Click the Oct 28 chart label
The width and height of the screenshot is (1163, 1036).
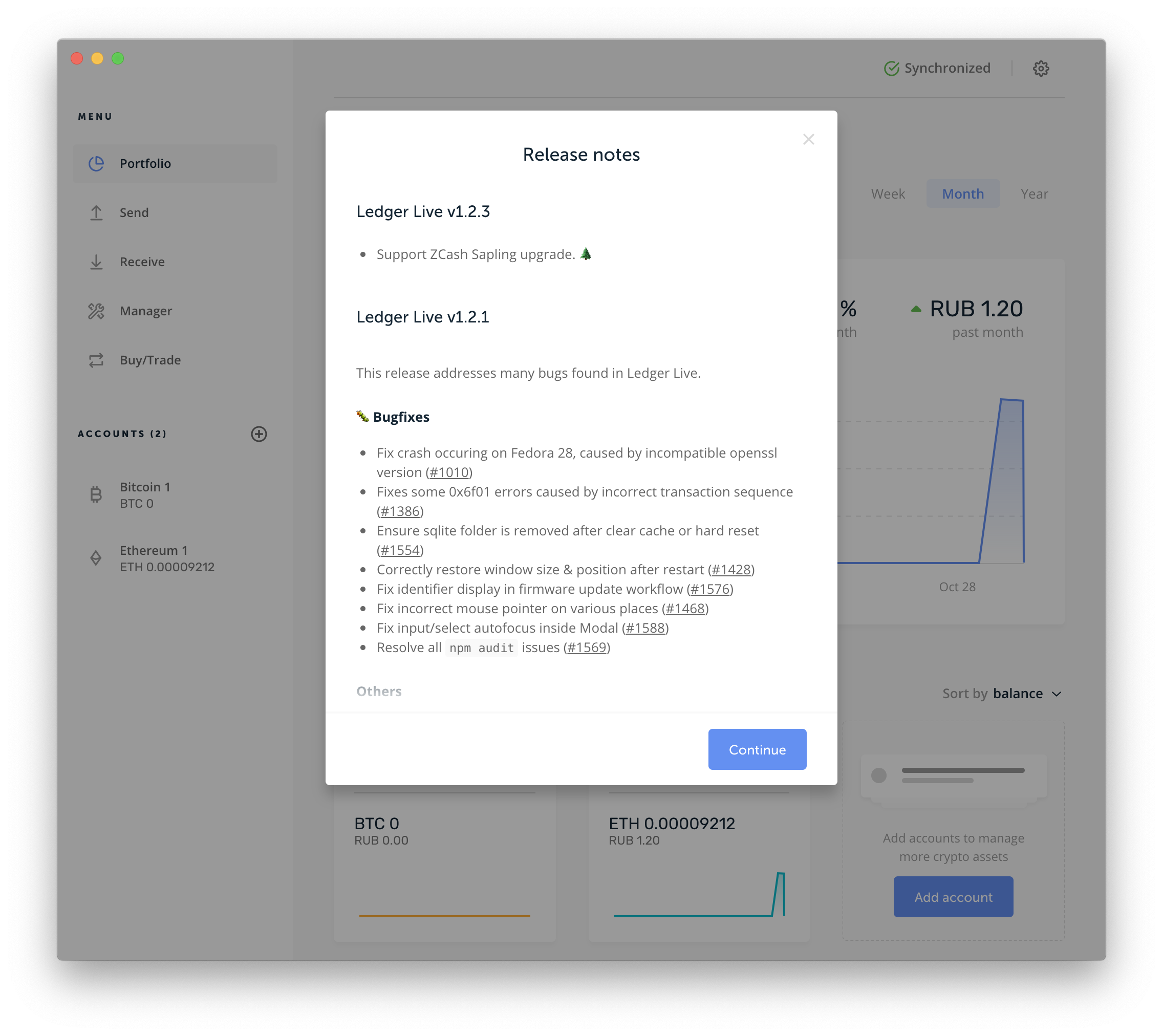tap(957, 587)
